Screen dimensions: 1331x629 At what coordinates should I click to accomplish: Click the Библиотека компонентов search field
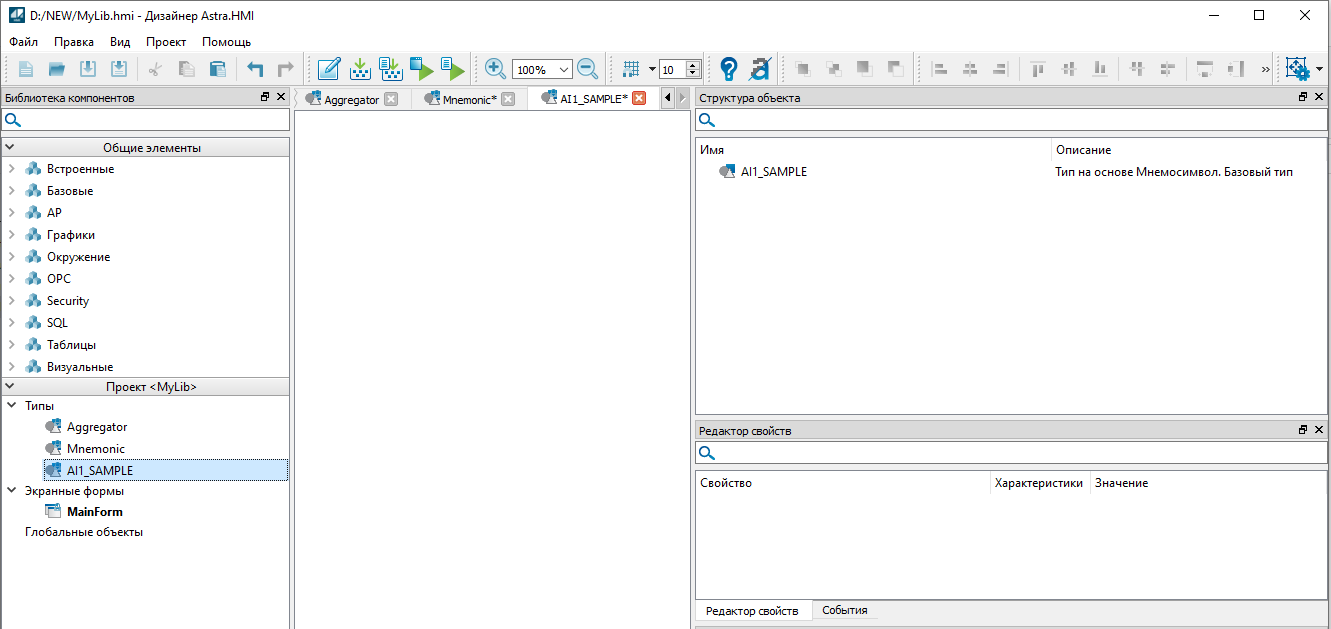[x=150, y=121]
